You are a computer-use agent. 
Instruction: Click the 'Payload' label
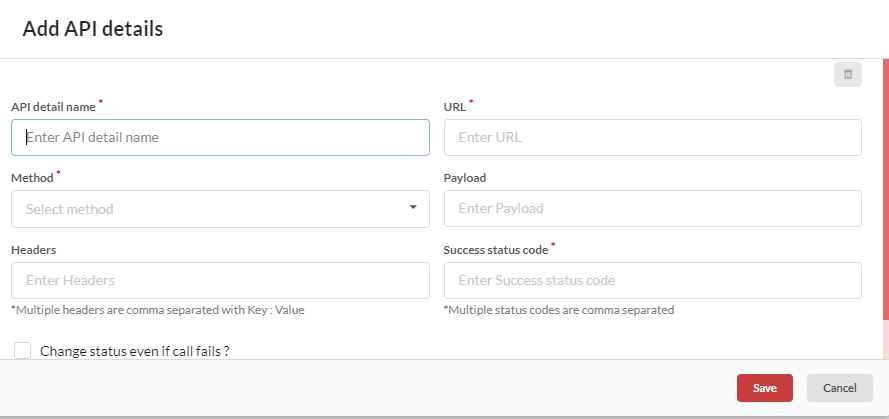tap(465, 177)
